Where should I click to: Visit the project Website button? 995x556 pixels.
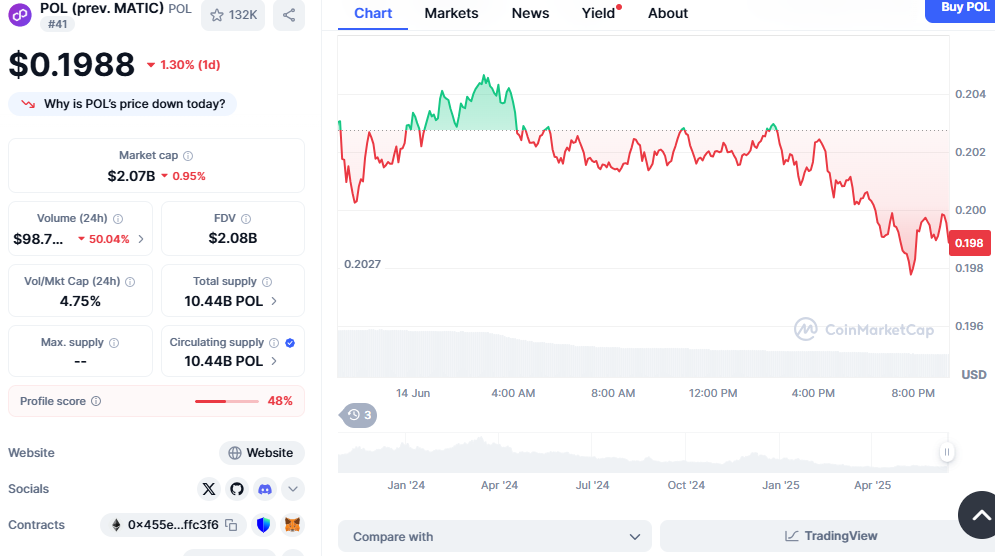pos(261,453)
